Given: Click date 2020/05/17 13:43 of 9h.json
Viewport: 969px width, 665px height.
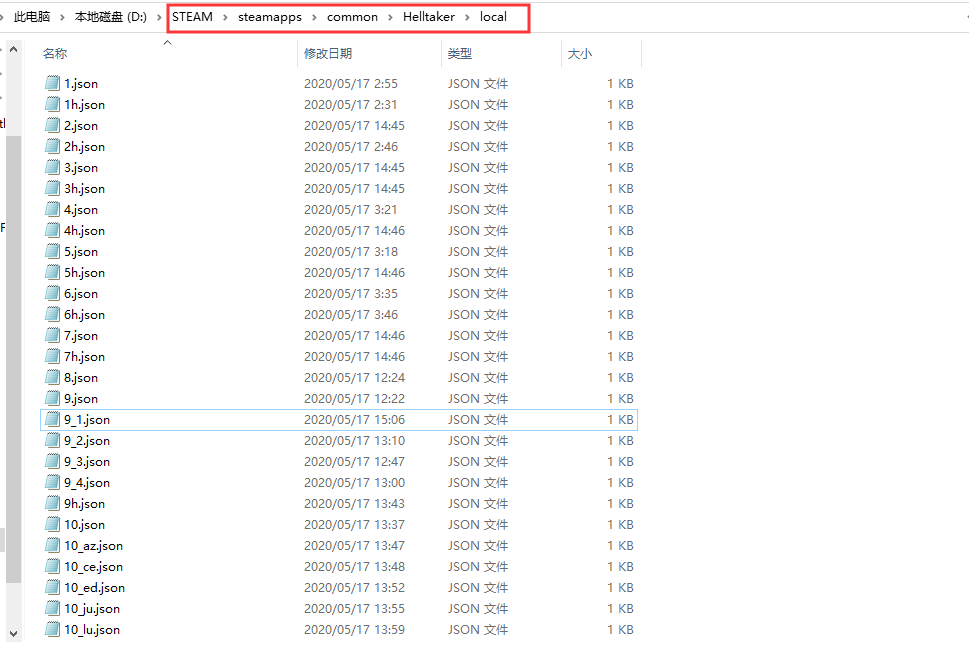Looking at the screenshot, I should point(354,504).
